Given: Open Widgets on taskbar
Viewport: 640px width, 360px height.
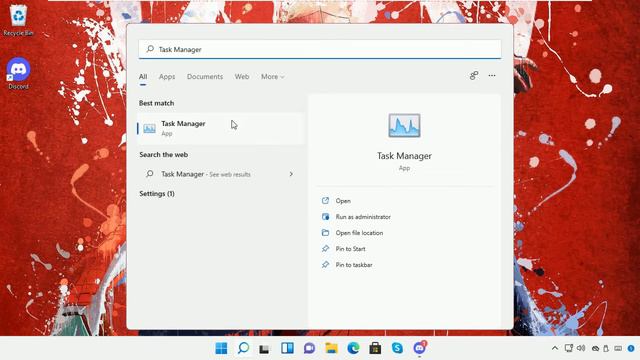Looking at the screenshot, I should click(x=287, y=348).
